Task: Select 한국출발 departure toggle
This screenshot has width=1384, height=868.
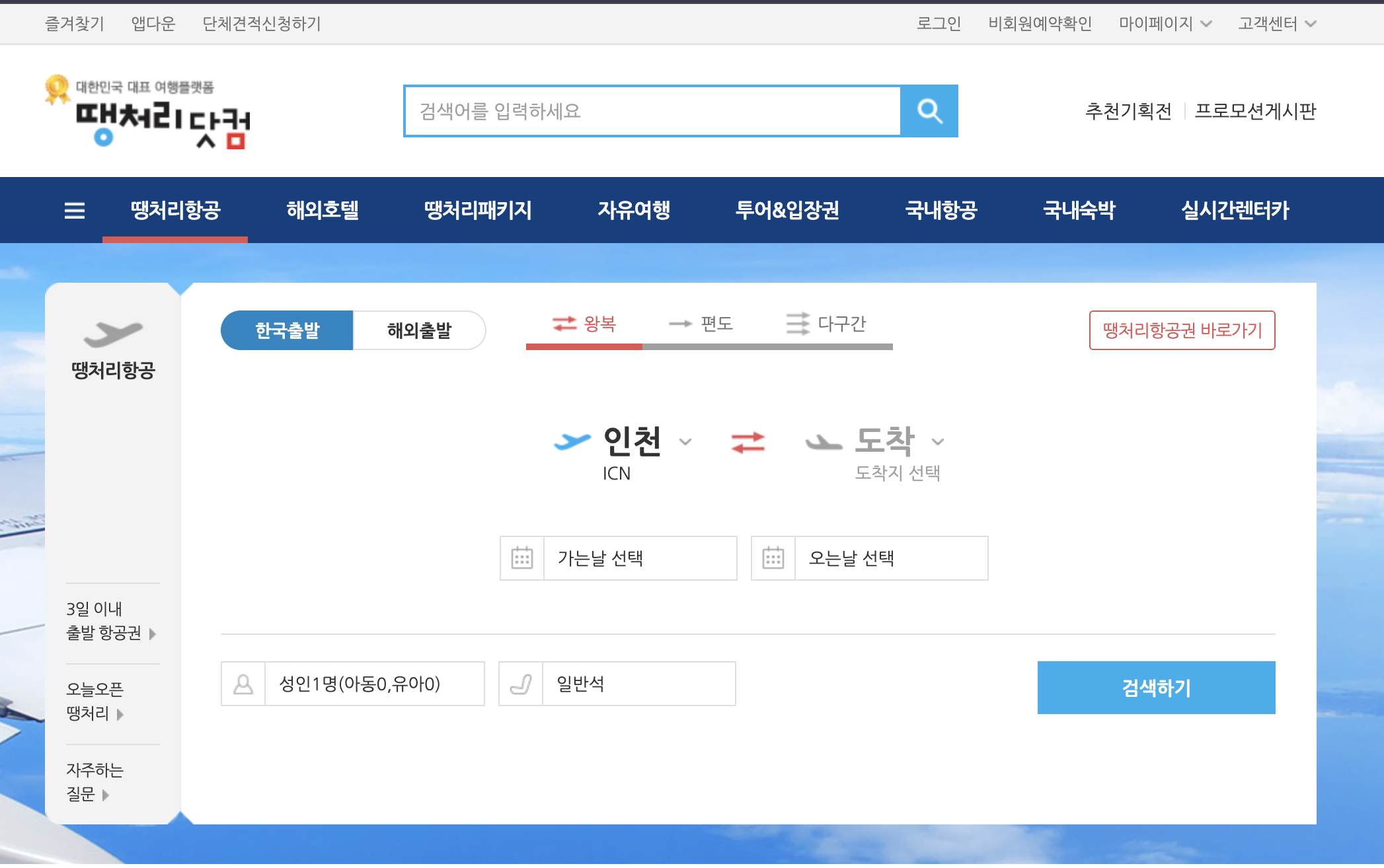Action: [287, 330]
